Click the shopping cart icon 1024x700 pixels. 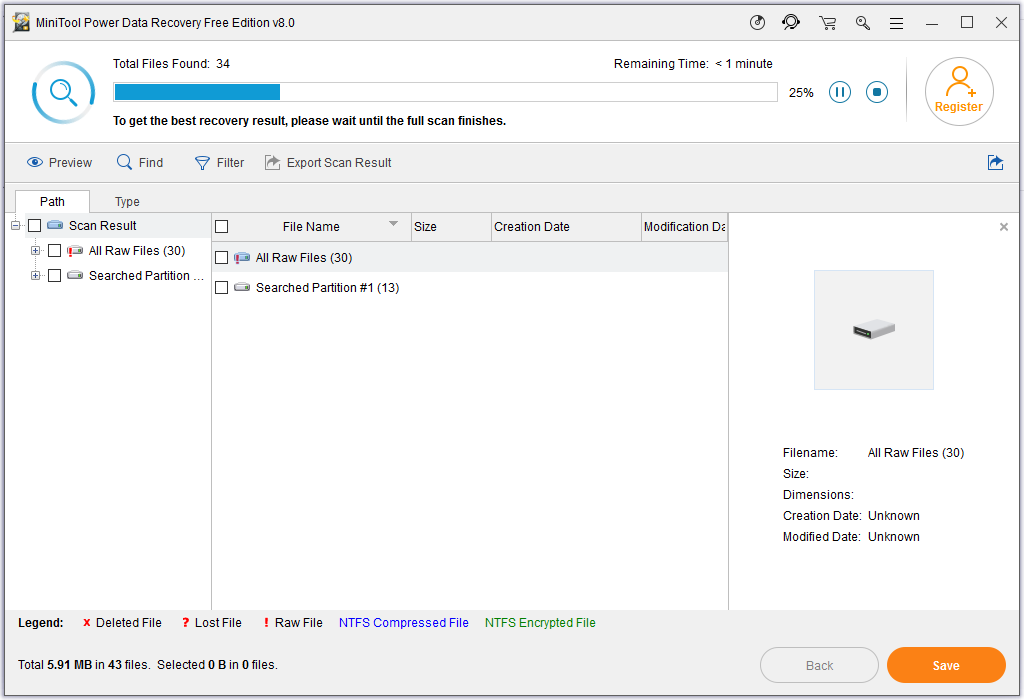tap(827, 22)
